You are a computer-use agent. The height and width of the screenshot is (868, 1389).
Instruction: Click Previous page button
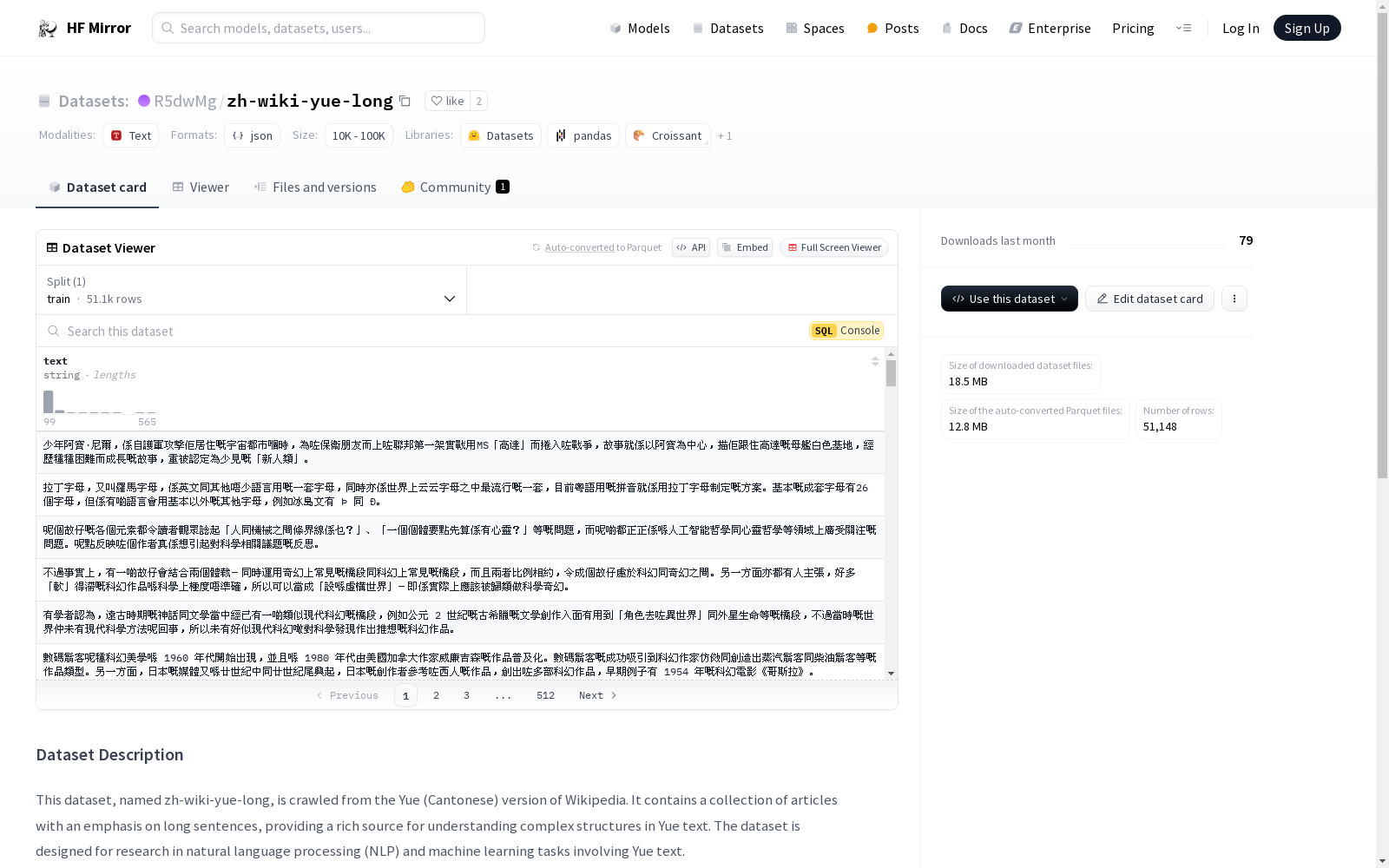coord(347,695)
